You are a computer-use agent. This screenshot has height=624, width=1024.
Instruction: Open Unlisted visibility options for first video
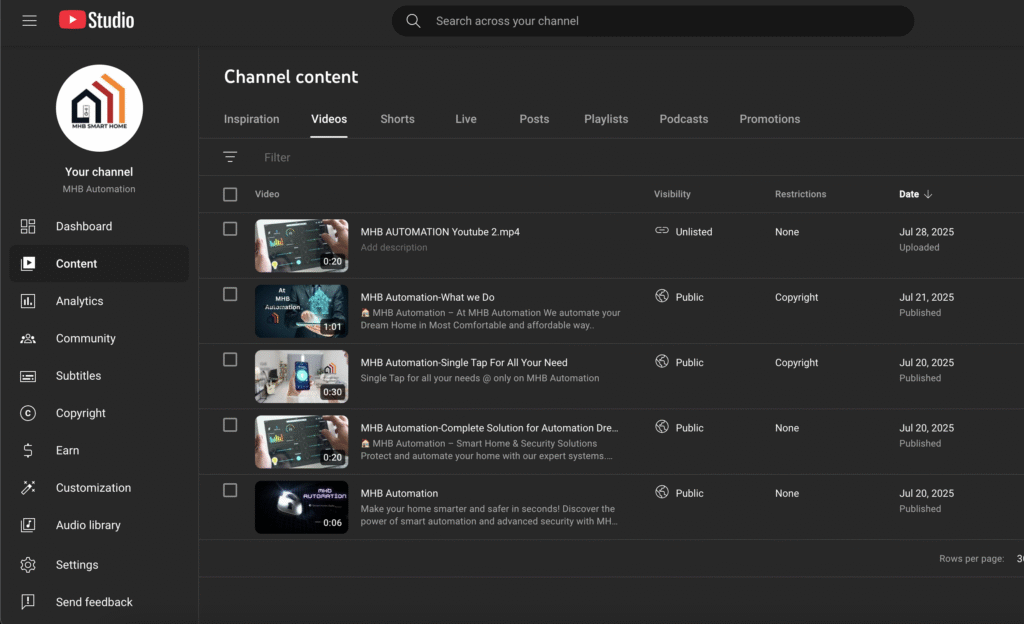(x=684, y=232)
